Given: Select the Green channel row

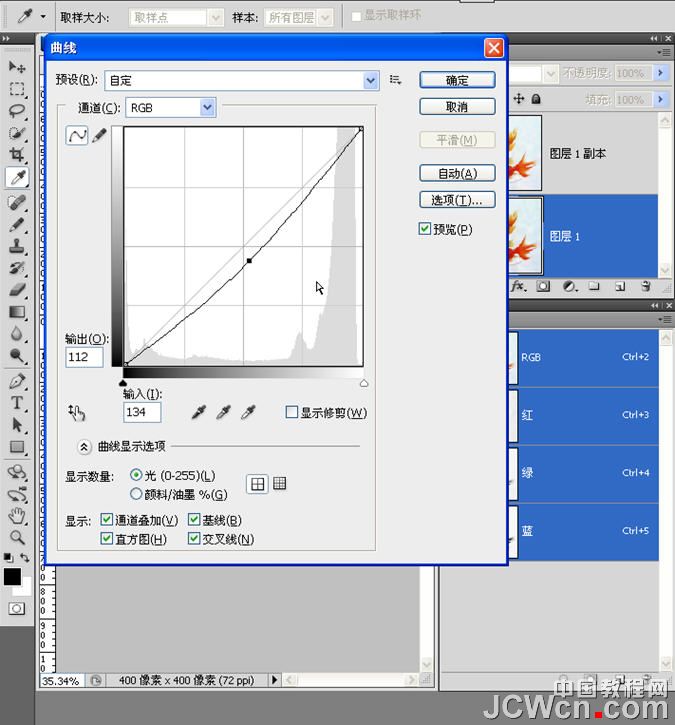Looking at the screenshot, I should [x=583, y=473].
